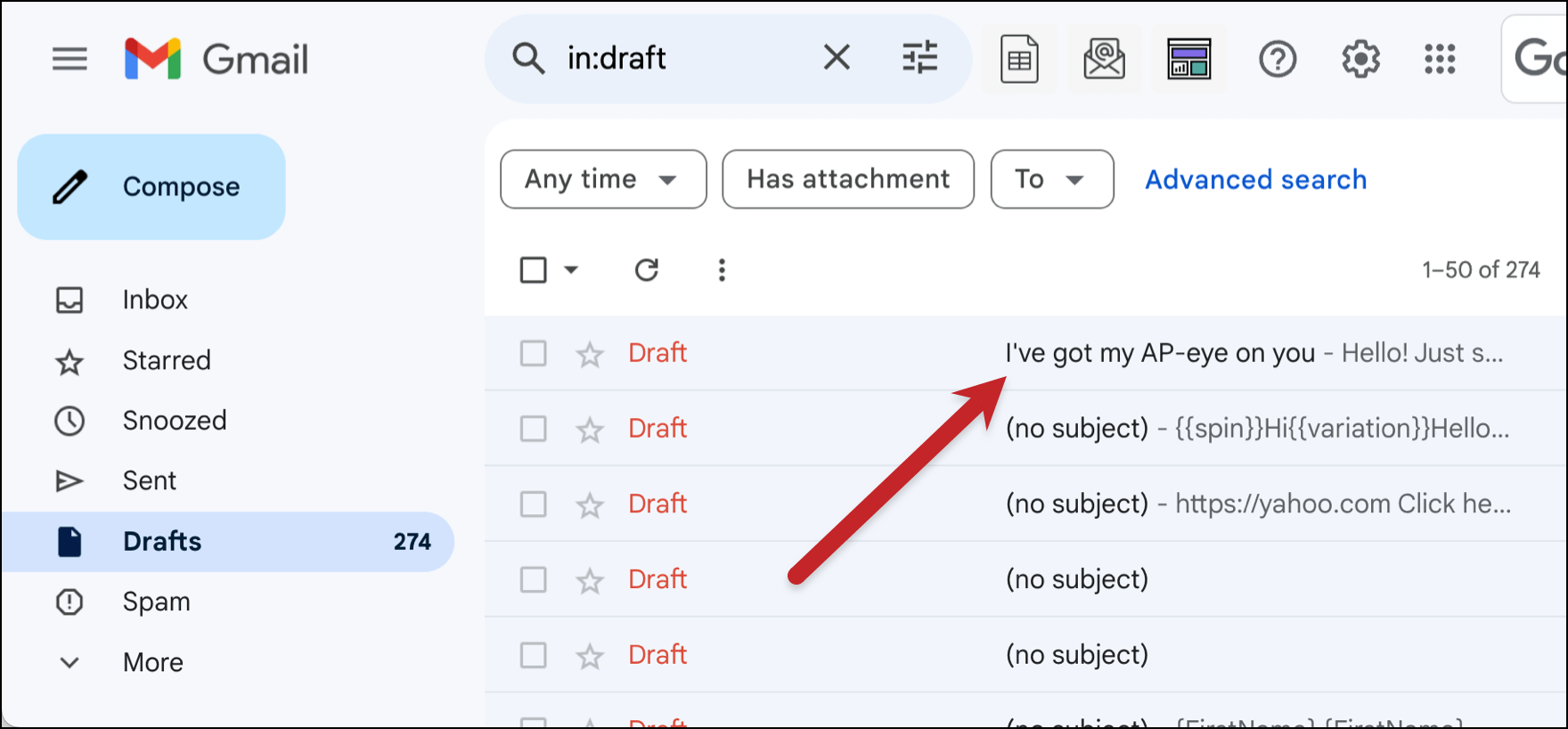Check the select-all checkbox
This screenshot has width=1568, height=729.
tap(533, 270)
